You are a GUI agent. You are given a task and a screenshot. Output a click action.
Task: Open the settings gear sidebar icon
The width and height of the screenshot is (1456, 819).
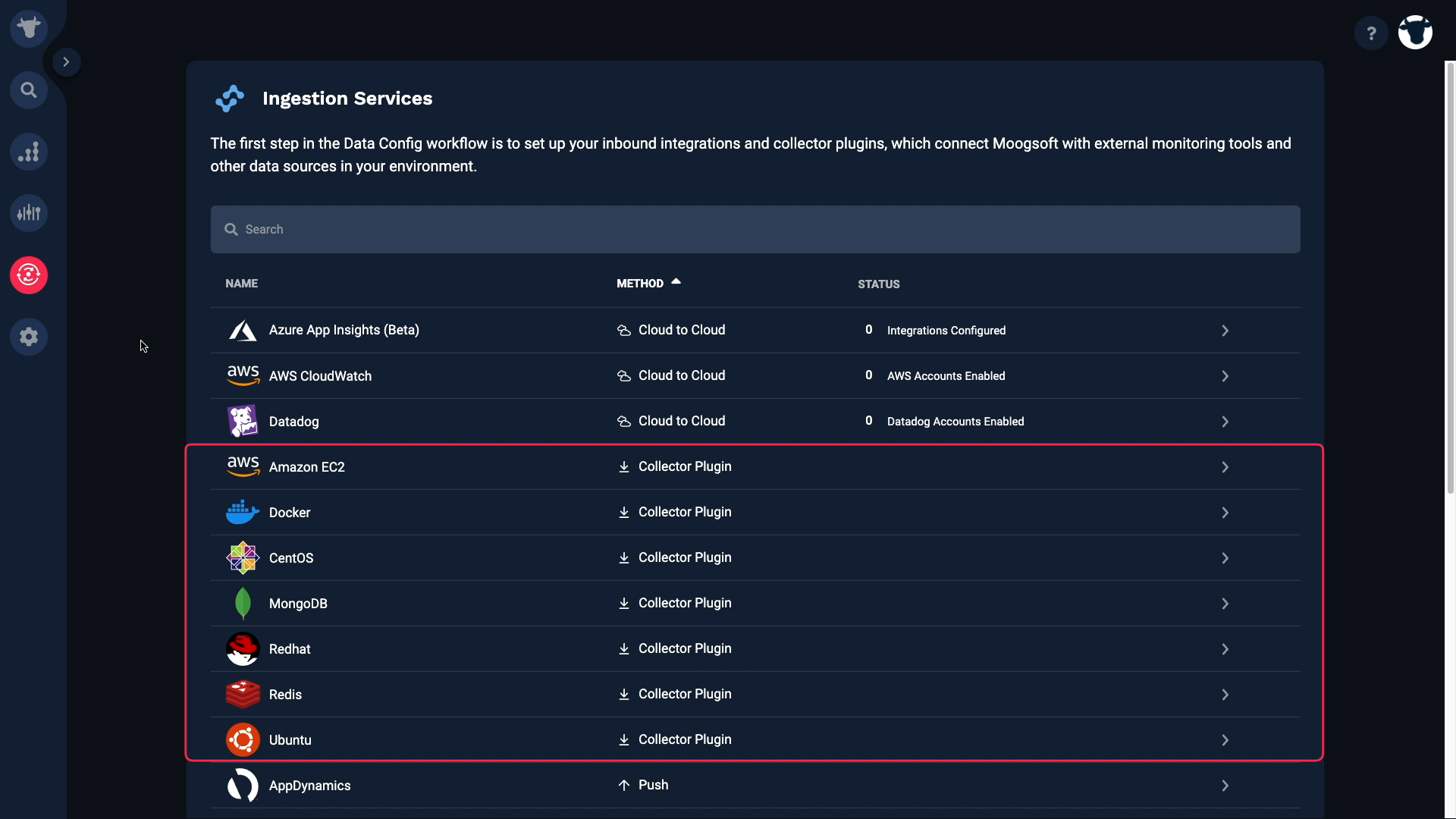[29, 336]
